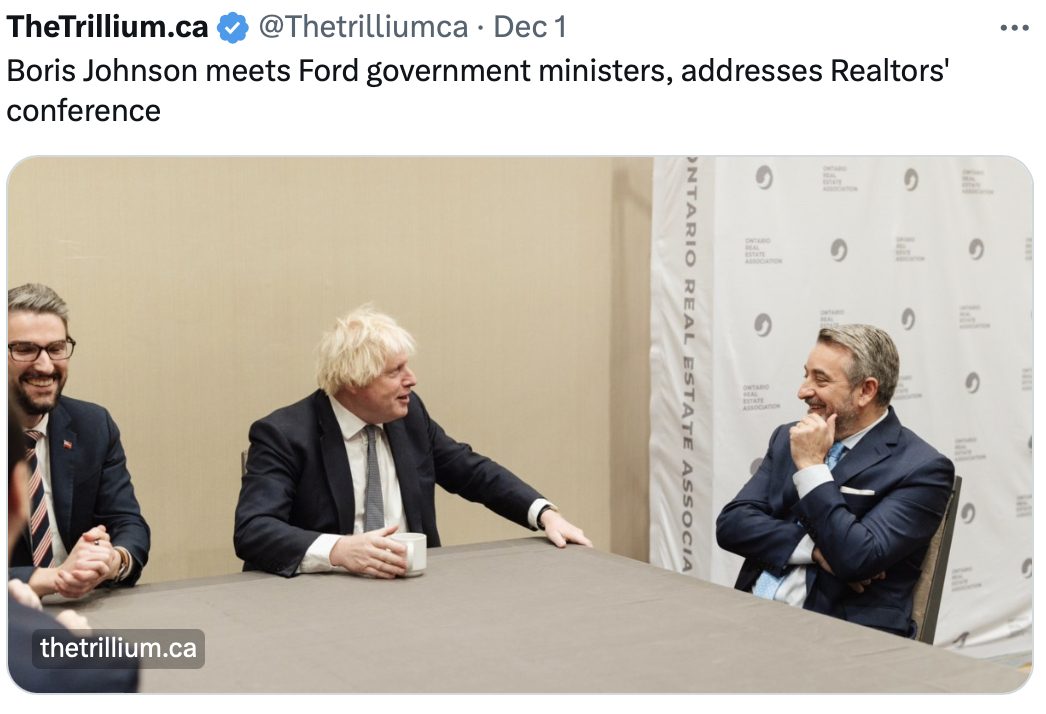The image size is (1046, 714).
Task: Open TheTrillium.ca profile from display name
Action: tap(107, 27)
